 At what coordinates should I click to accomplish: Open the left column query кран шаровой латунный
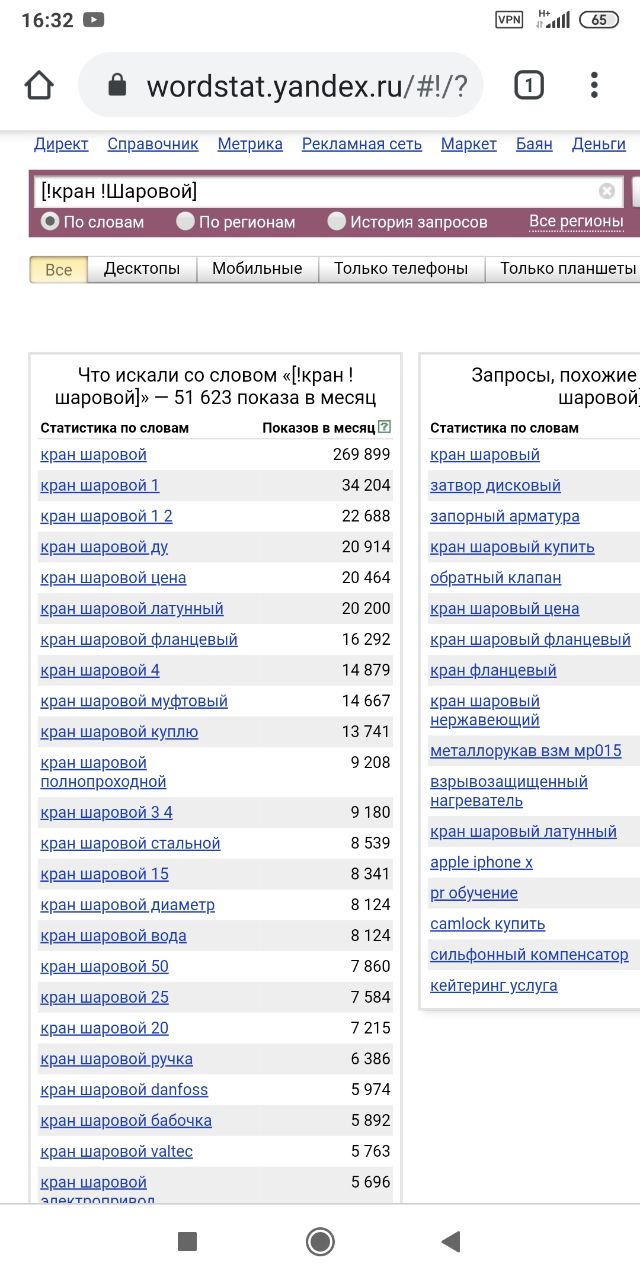[132, 609]
